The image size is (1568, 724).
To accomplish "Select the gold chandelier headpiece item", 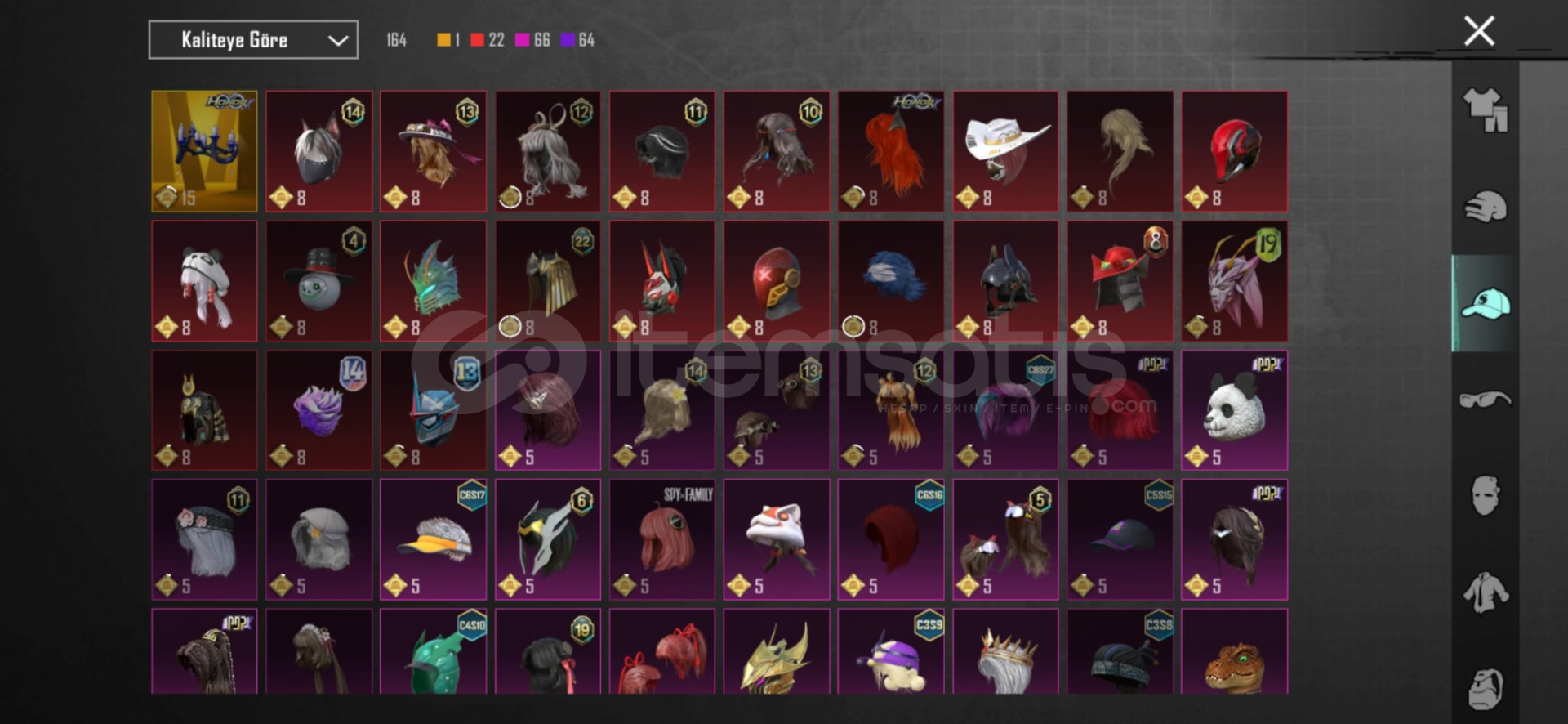I will pos(204,151).
